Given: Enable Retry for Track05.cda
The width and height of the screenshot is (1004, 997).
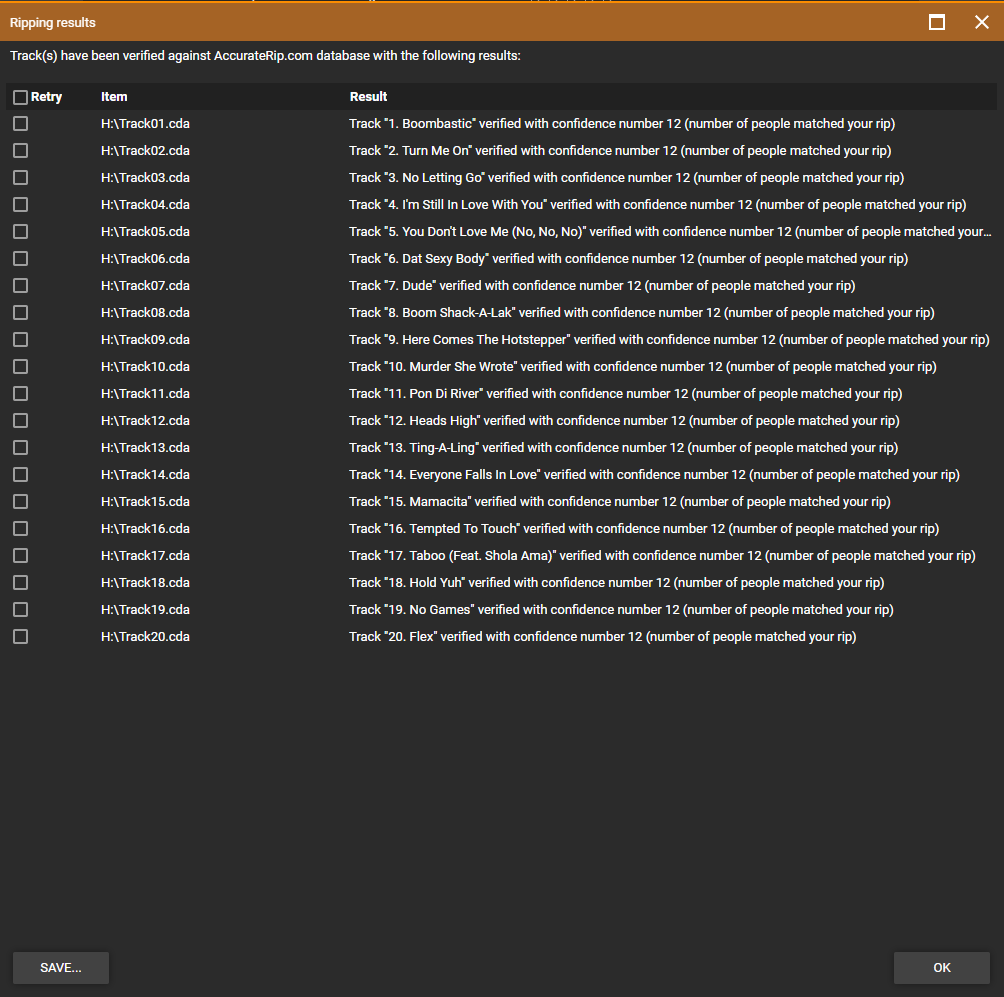Looking at the screenshot, I should 20,232.
